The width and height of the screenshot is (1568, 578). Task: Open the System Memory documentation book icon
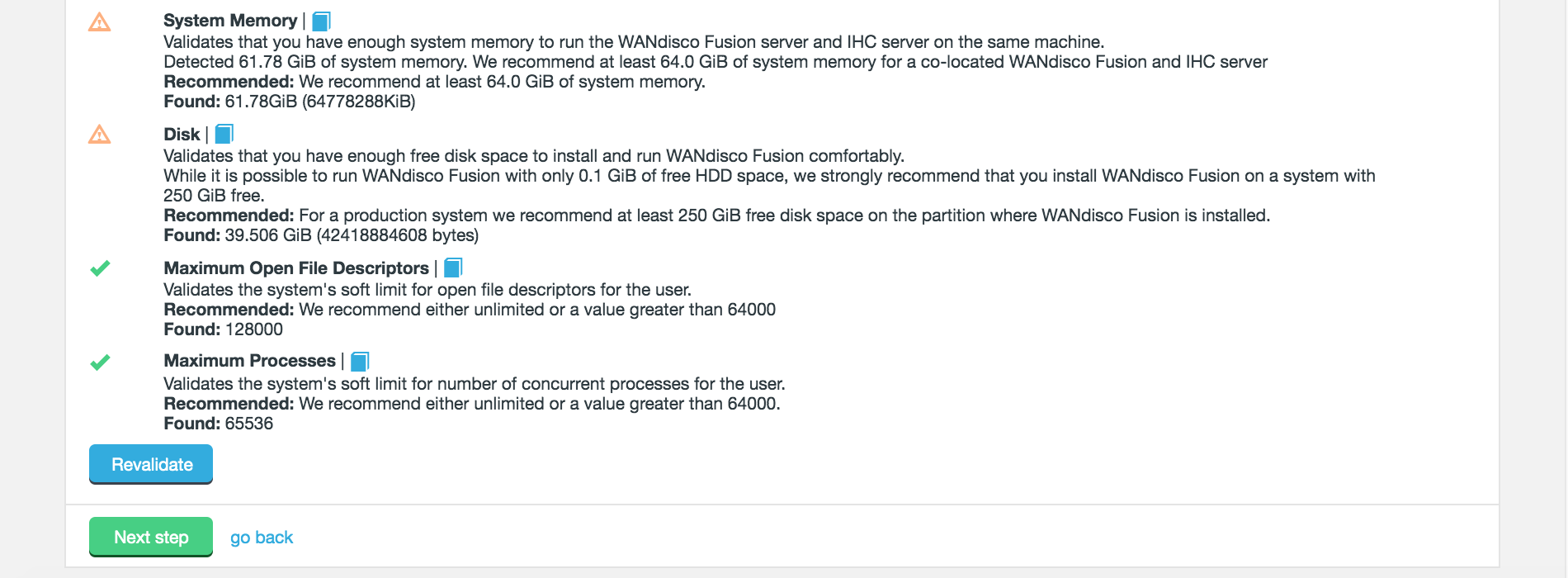pos(321,21)
